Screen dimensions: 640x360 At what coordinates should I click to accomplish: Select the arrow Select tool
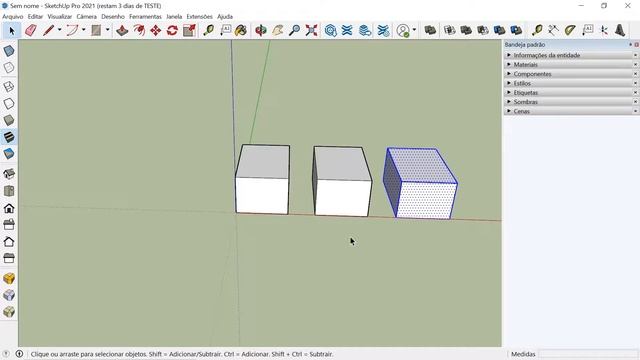point(12,31)
